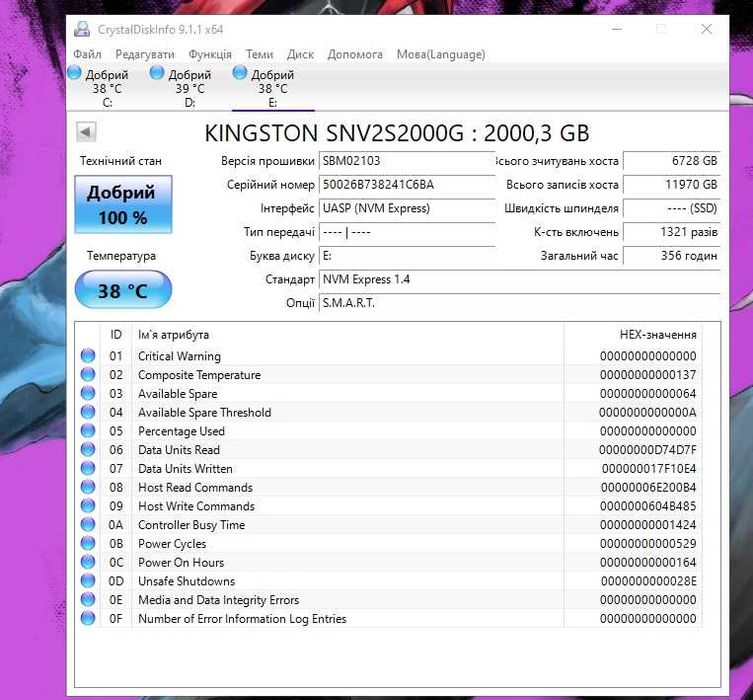Click the disk title KINGSTON SNV2S2000G
This screenshot has height=700, width=753.
397,133
